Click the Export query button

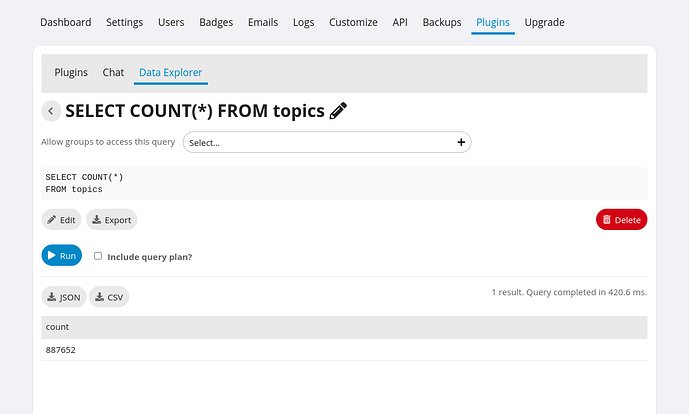(x=112, y=220)
